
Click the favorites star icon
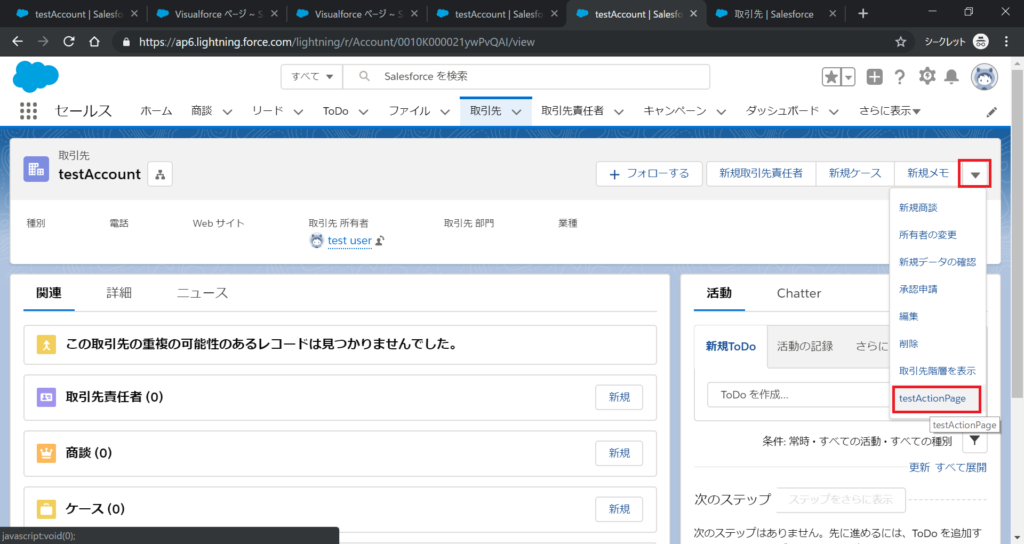pyautogui.click(x=831, y=77)
